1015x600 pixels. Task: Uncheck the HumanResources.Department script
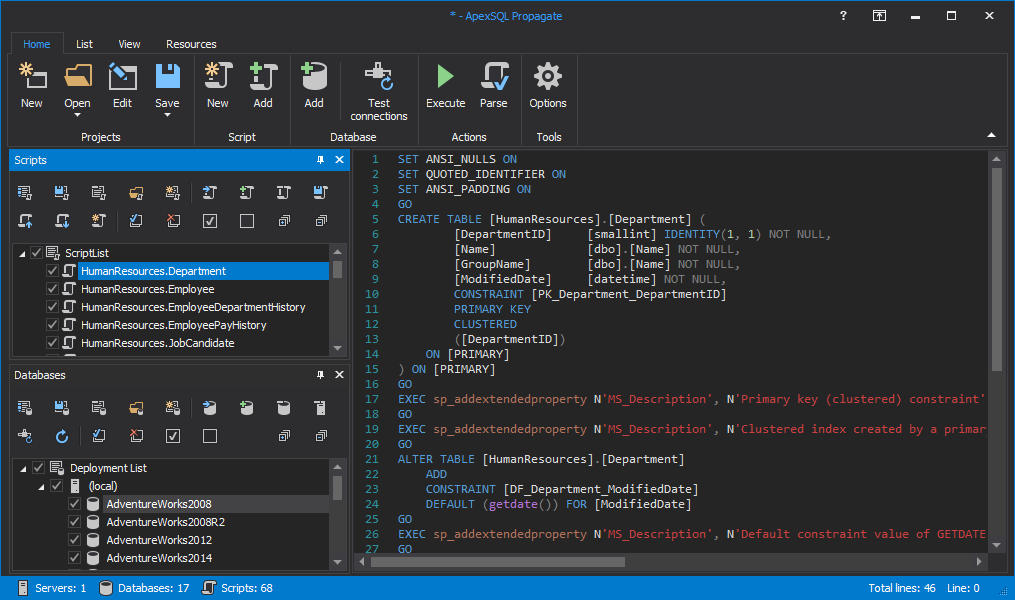coord(52,271)
